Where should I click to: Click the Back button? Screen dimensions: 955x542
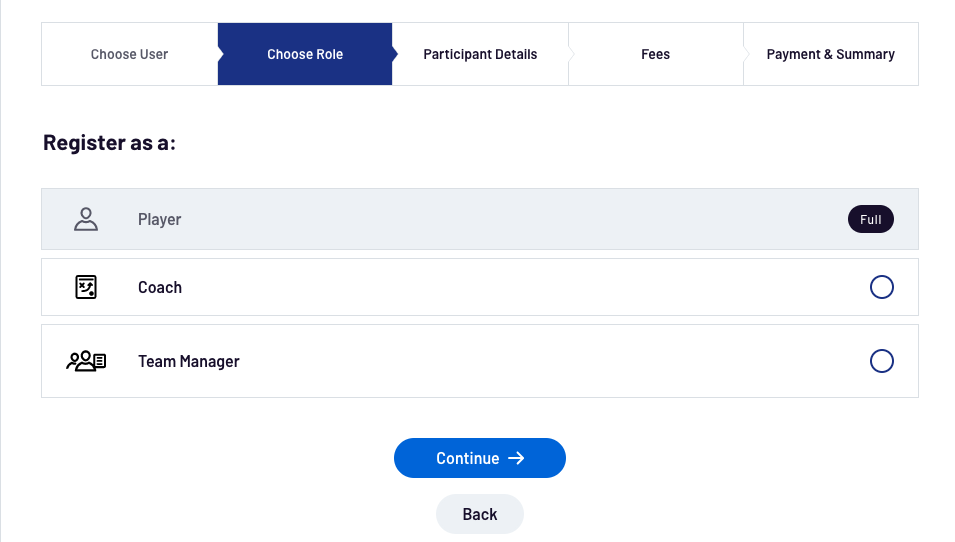(x=480, y=514)
